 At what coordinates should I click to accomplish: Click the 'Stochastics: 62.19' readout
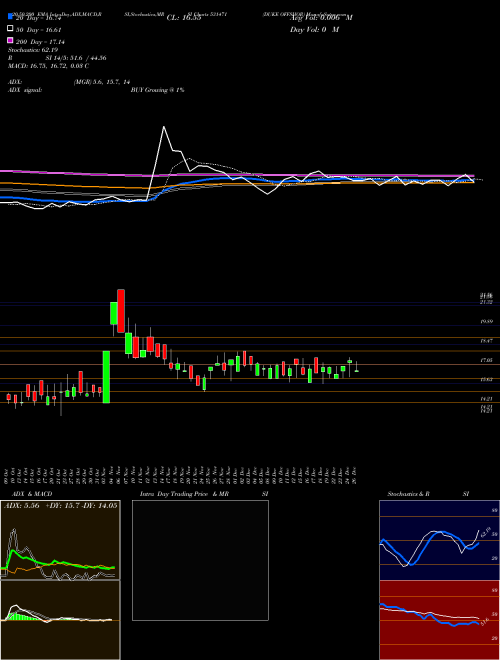tap(35, 50)
